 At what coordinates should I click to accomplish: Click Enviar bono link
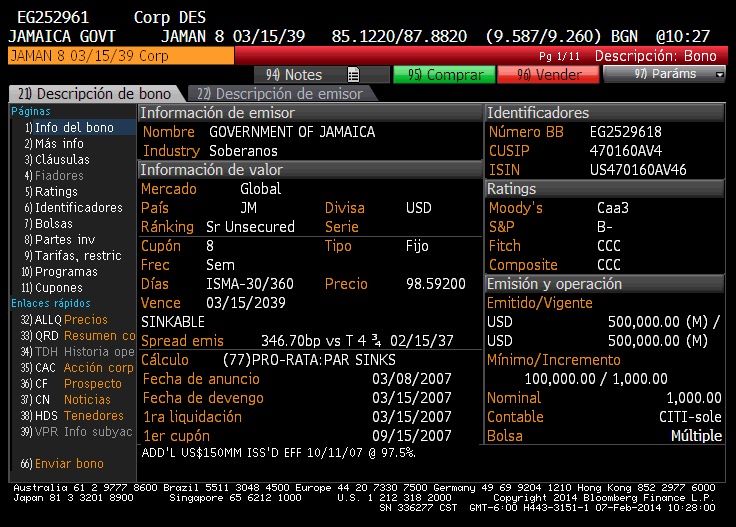pyautogui.click(x=65, y=464)
